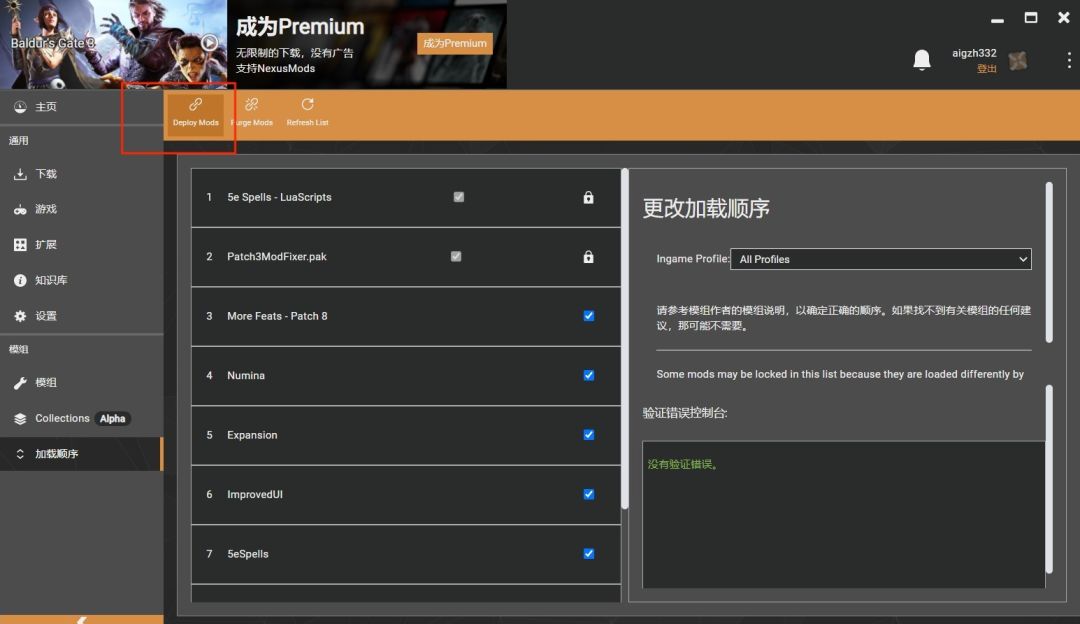Viewport: 1080px width, 624px height.
Task: Open the 下载 (Downloads) sidebar page
Action: 46,174
